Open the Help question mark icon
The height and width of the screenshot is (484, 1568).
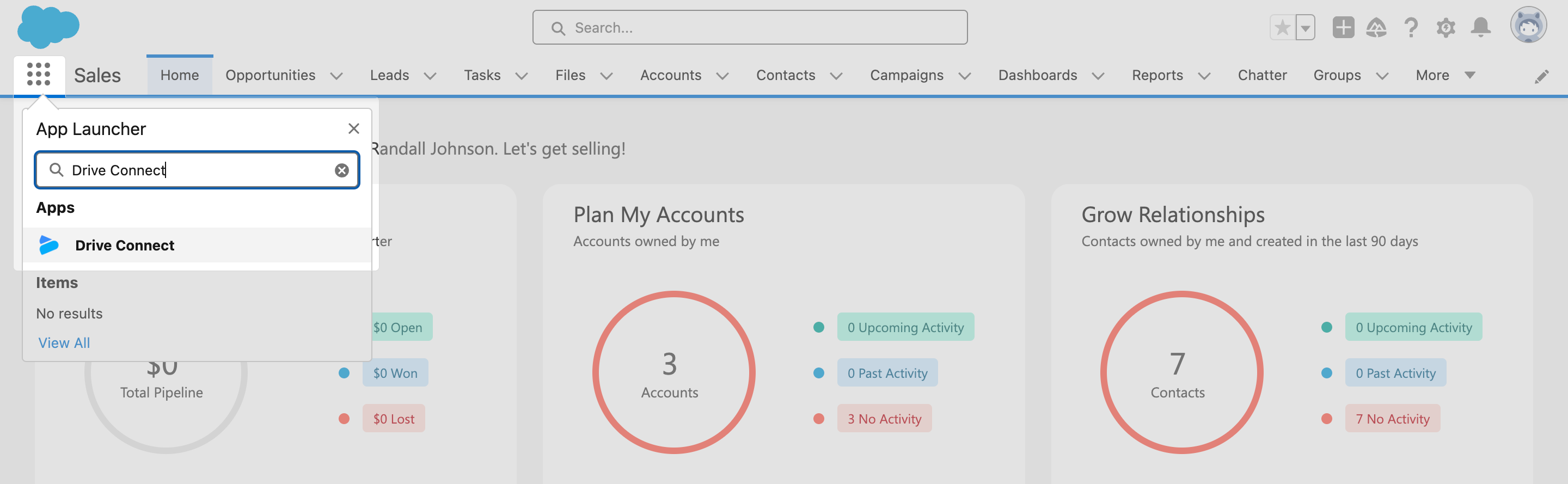point(1410,28)
